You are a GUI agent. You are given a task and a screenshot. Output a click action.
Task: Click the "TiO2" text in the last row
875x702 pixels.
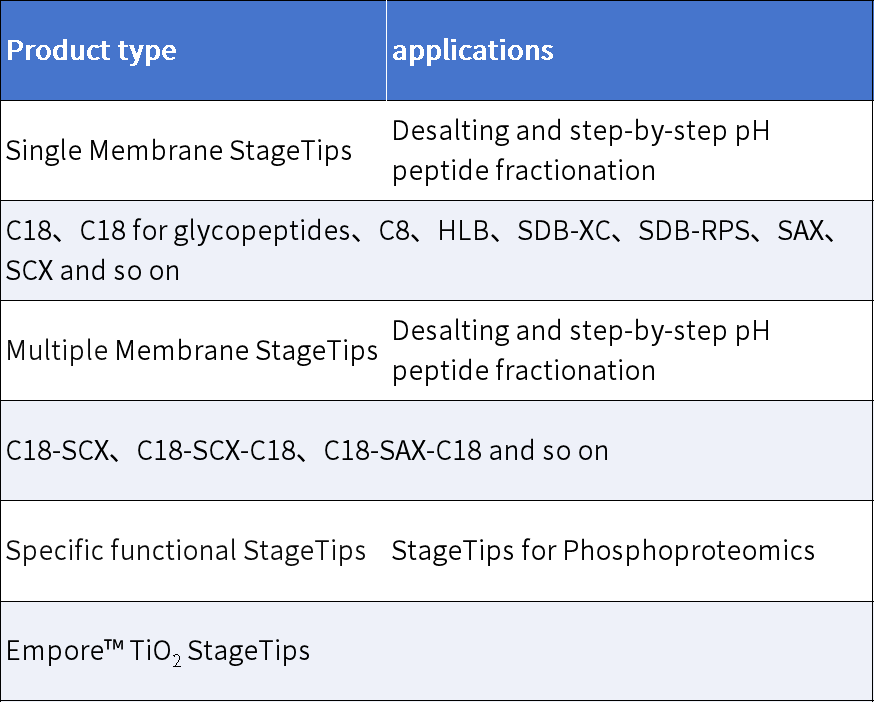tap(155, 652)
